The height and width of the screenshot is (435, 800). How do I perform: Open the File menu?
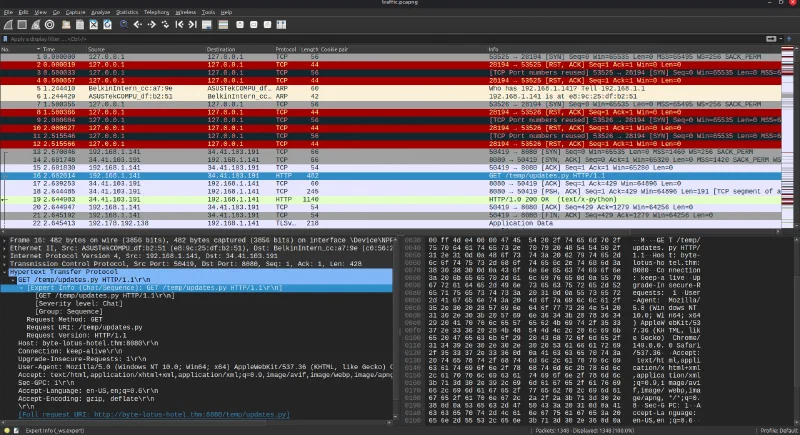pos(8,12)
